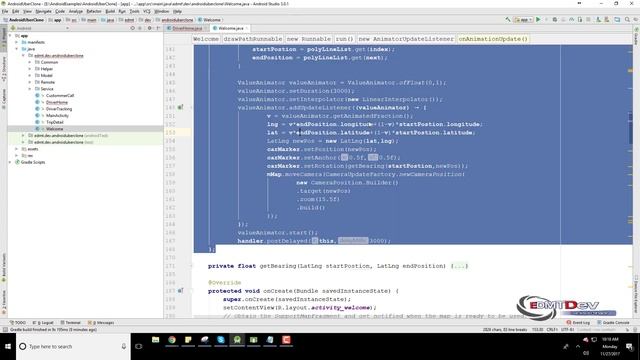Image resolution: width=640 pixels, height=360 pixels.
Task: Click onAnimationUpdate() breadcrumb
Action: pyautogui.click(x=493, y=39)
